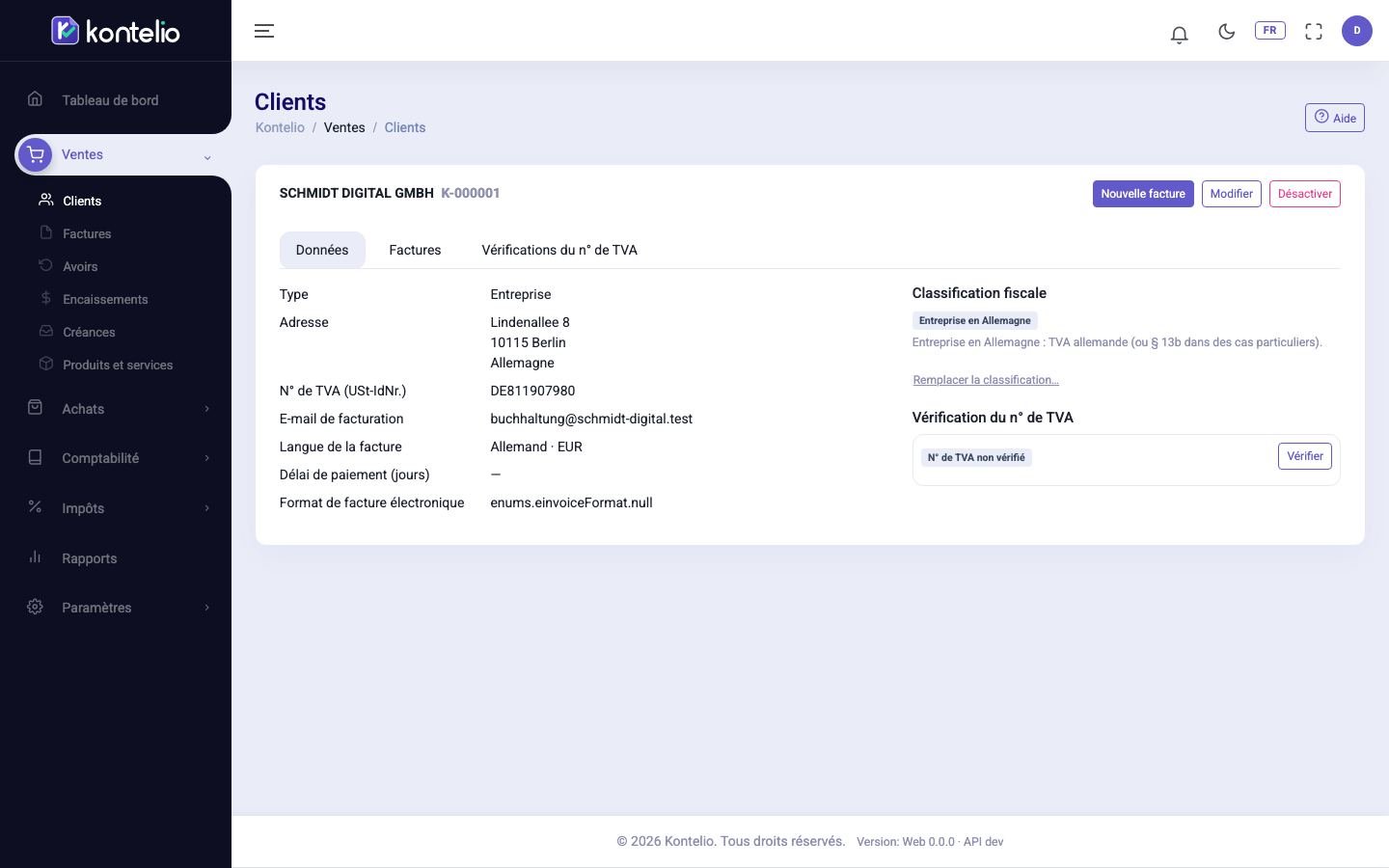Click the Nouvelle facture button
This screenshot has height=868, width=1389.
click(1143, 194)
